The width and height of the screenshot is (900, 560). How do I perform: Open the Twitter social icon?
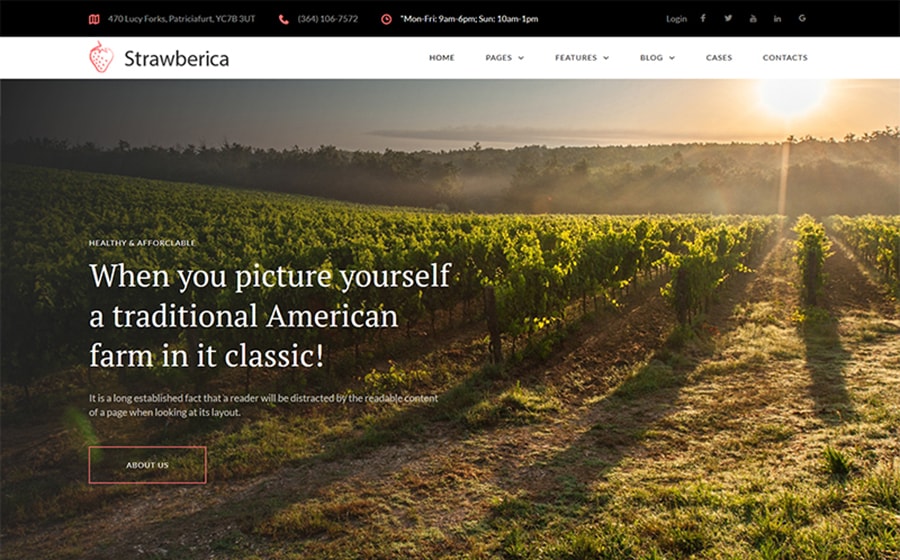click(x=728, y=18)
